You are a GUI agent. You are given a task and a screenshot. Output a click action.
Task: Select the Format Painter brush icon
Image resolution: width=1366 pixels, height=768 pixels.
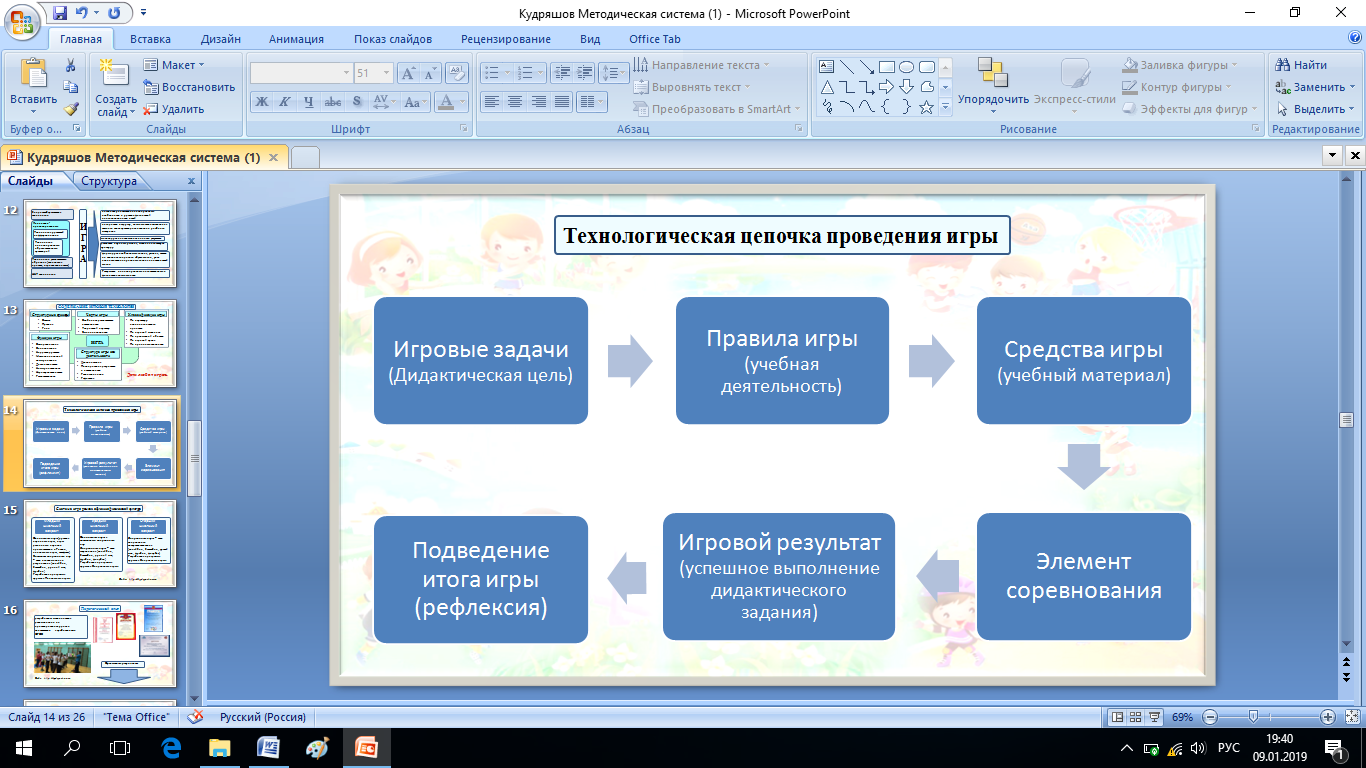71,109
